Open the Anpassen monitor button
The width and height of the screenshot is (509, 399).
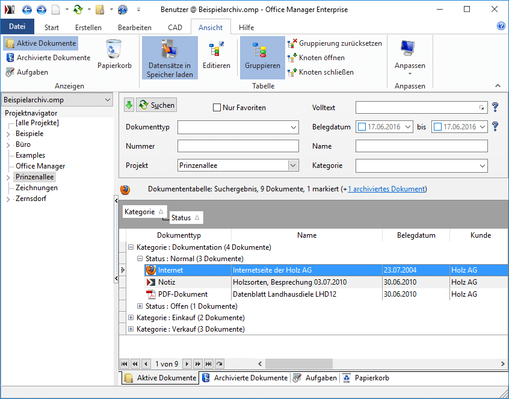click(410, 56)
